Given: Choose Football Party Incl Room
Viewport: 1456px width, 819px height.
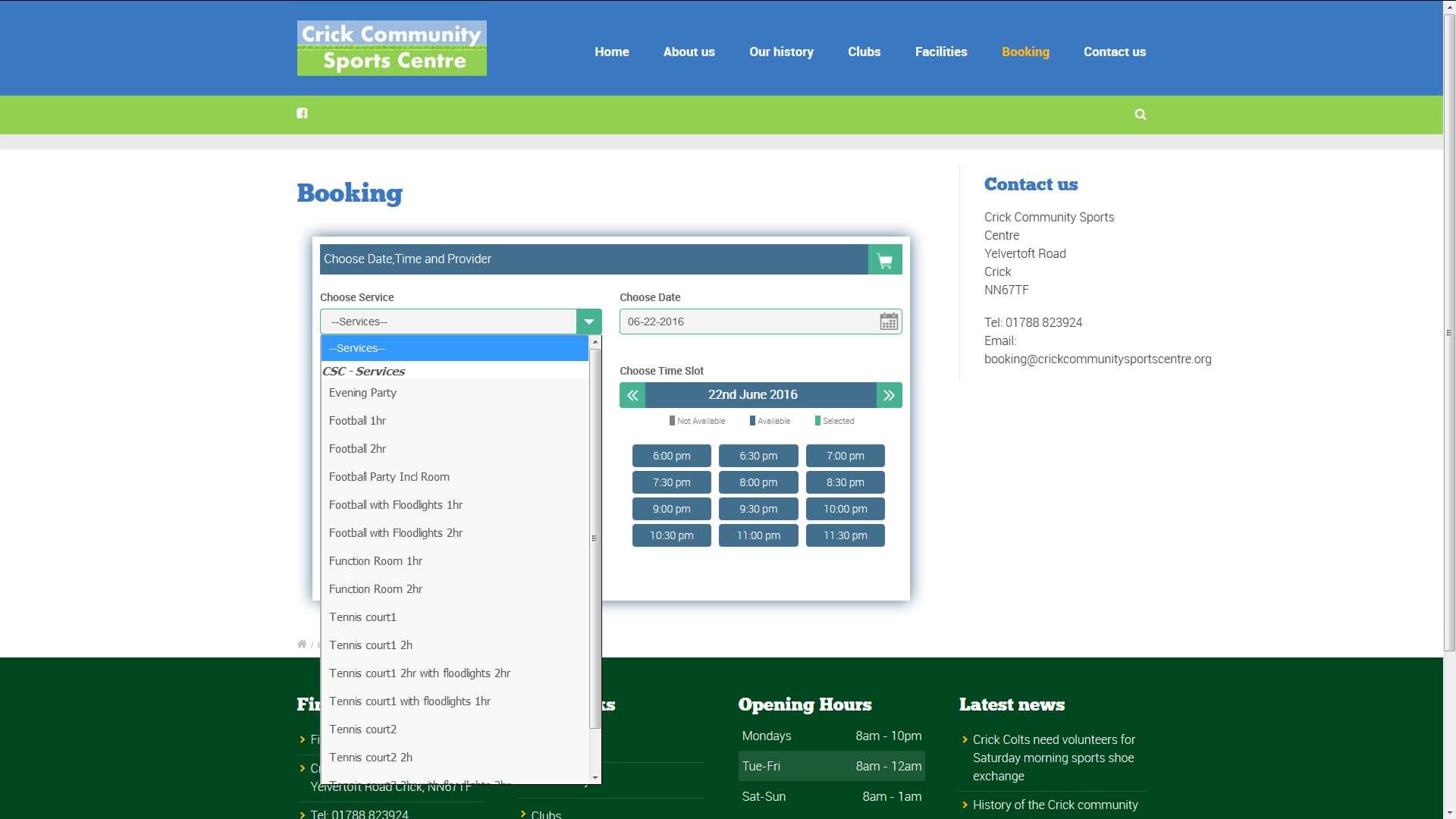Looking at the screenshot, I should click(x=454, y=477).
